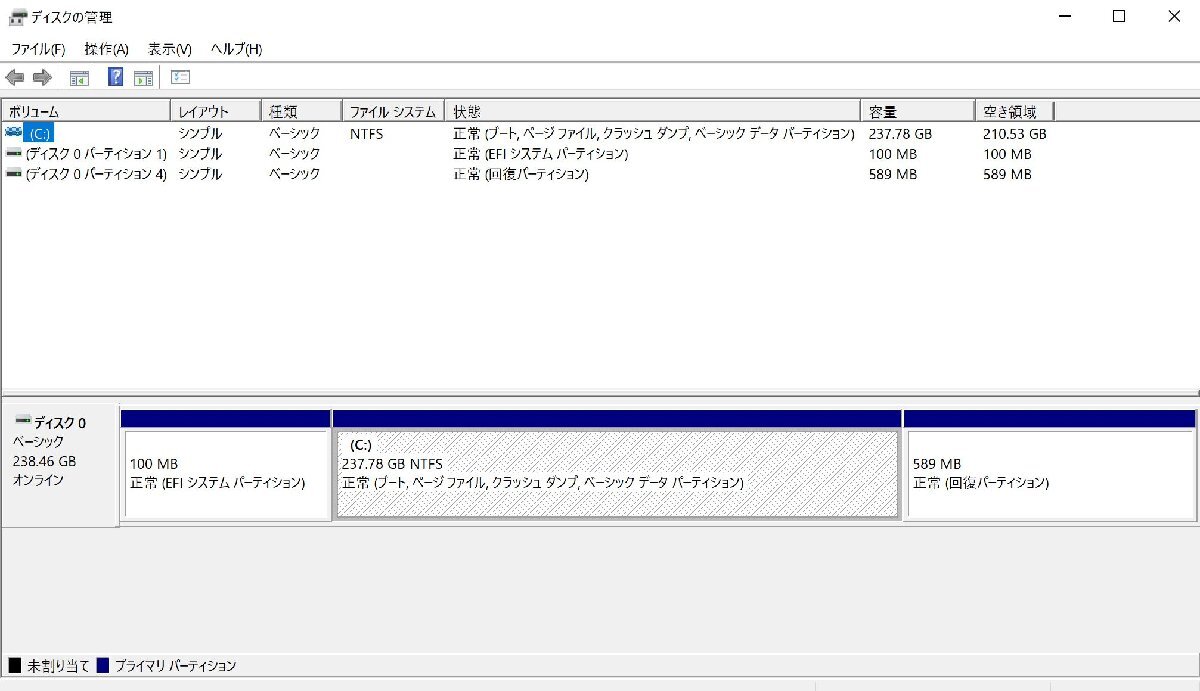
Task: Click the Forward arrow toolbar icon
Action: pos(42,77)
